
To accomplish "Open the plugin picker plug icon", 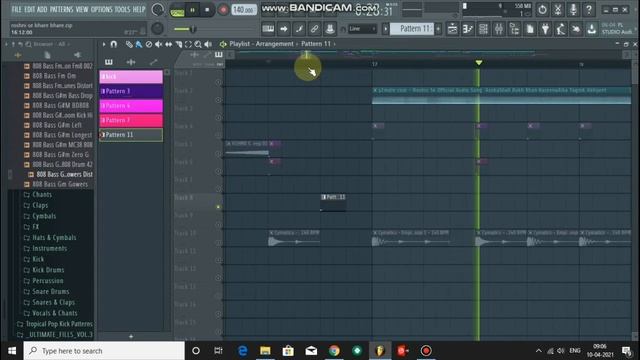I will coord(545,29).
